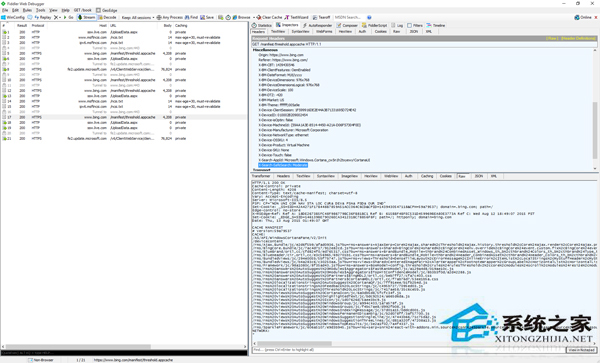Clear the browser cache
600x363 pixels.
click(x=269, y=17)
